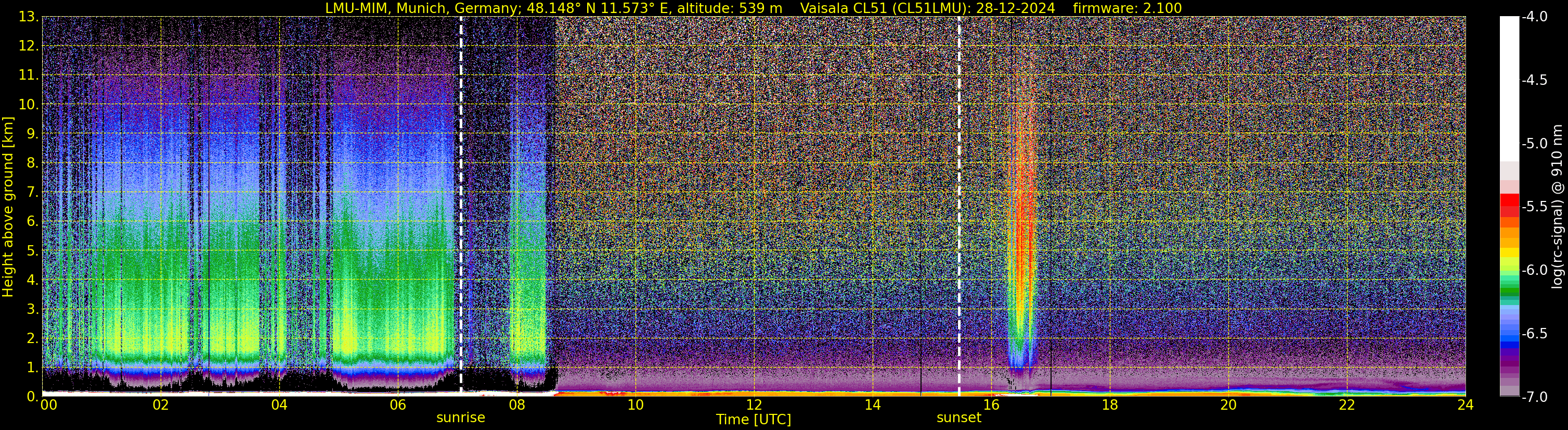Click the '12' time axis tick label
This screenshot has height=430, width=1568.
point(754,405)
